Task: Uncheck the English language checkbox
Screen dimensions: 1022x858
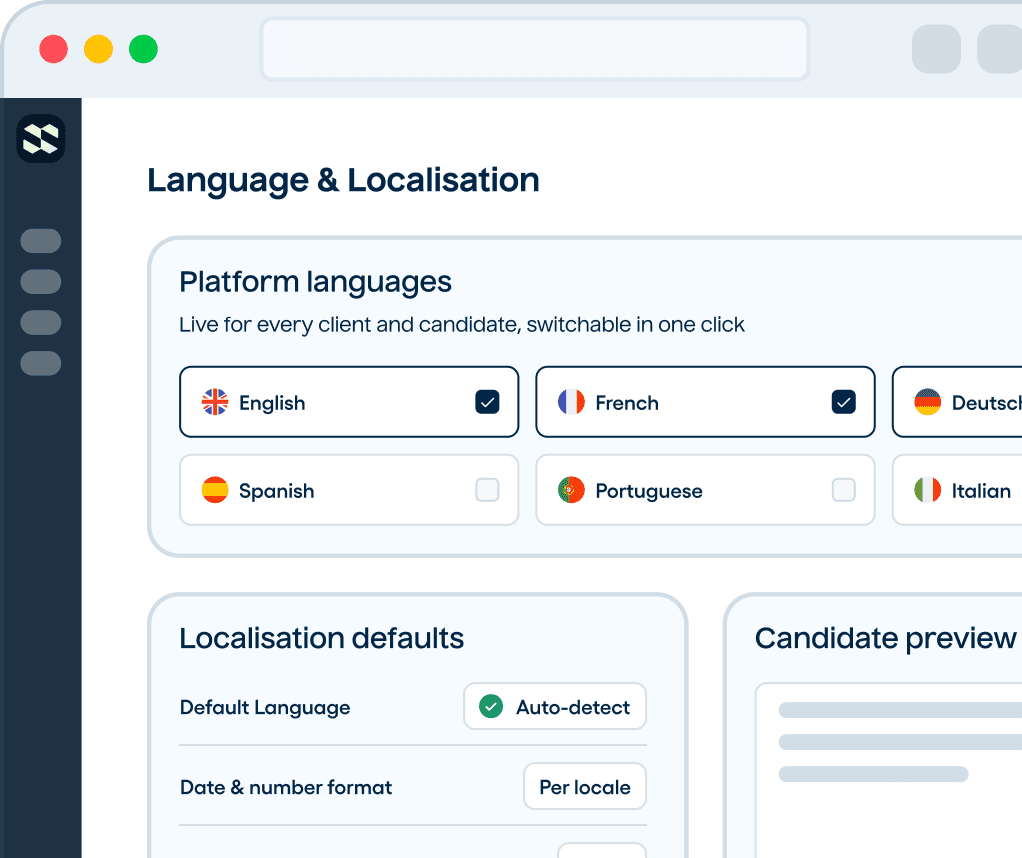Action: [x=487, y=402]
